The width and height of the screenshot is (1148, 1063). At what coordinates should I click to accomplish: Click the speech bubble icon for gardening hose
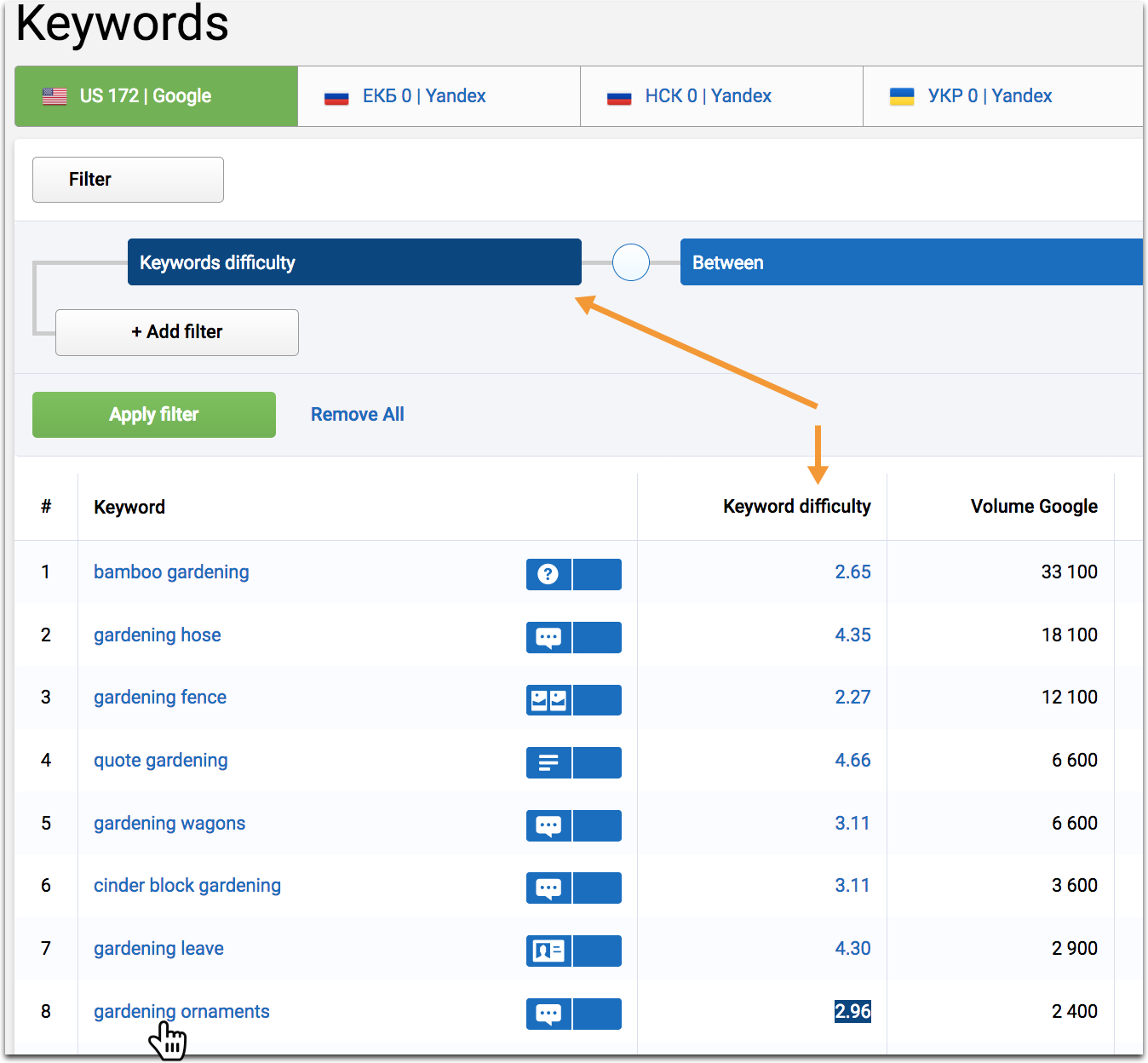pyautogui.click(x=548, y=637)
